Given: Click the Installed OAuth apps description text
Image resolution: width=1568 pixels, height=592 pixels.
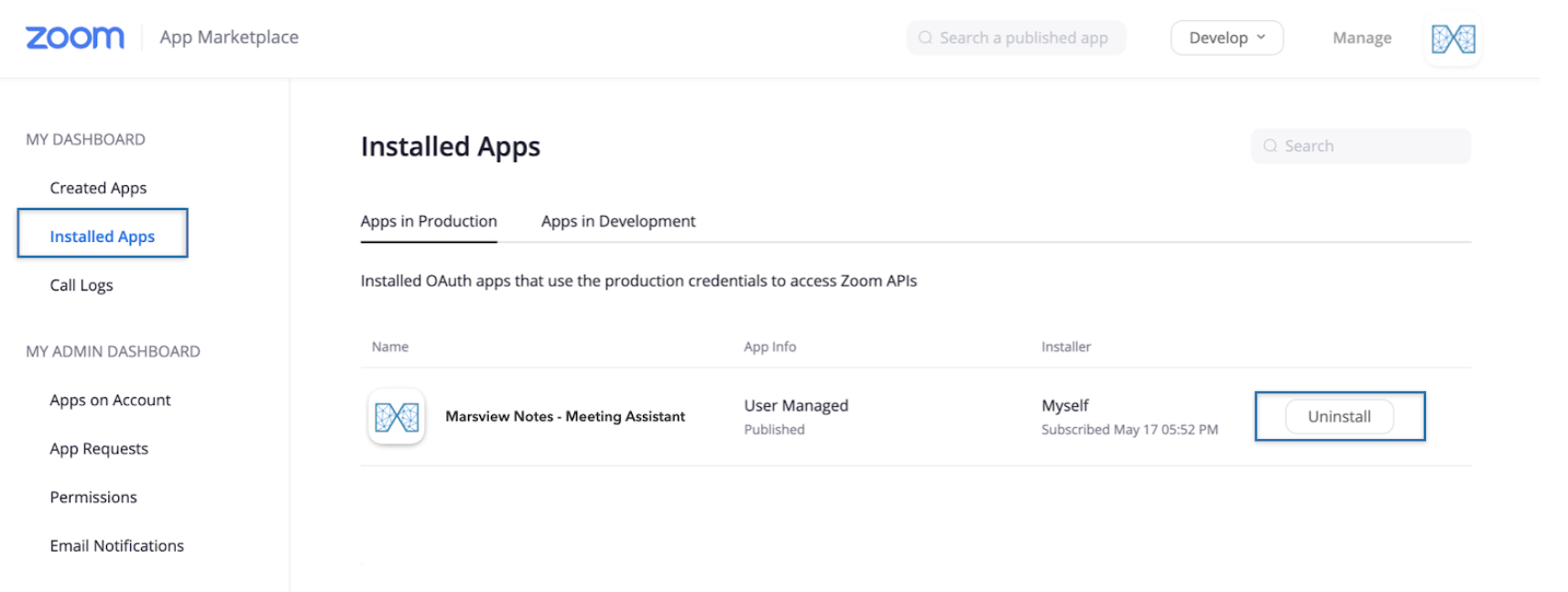Looking at the screenshot, I should (638, 280).
